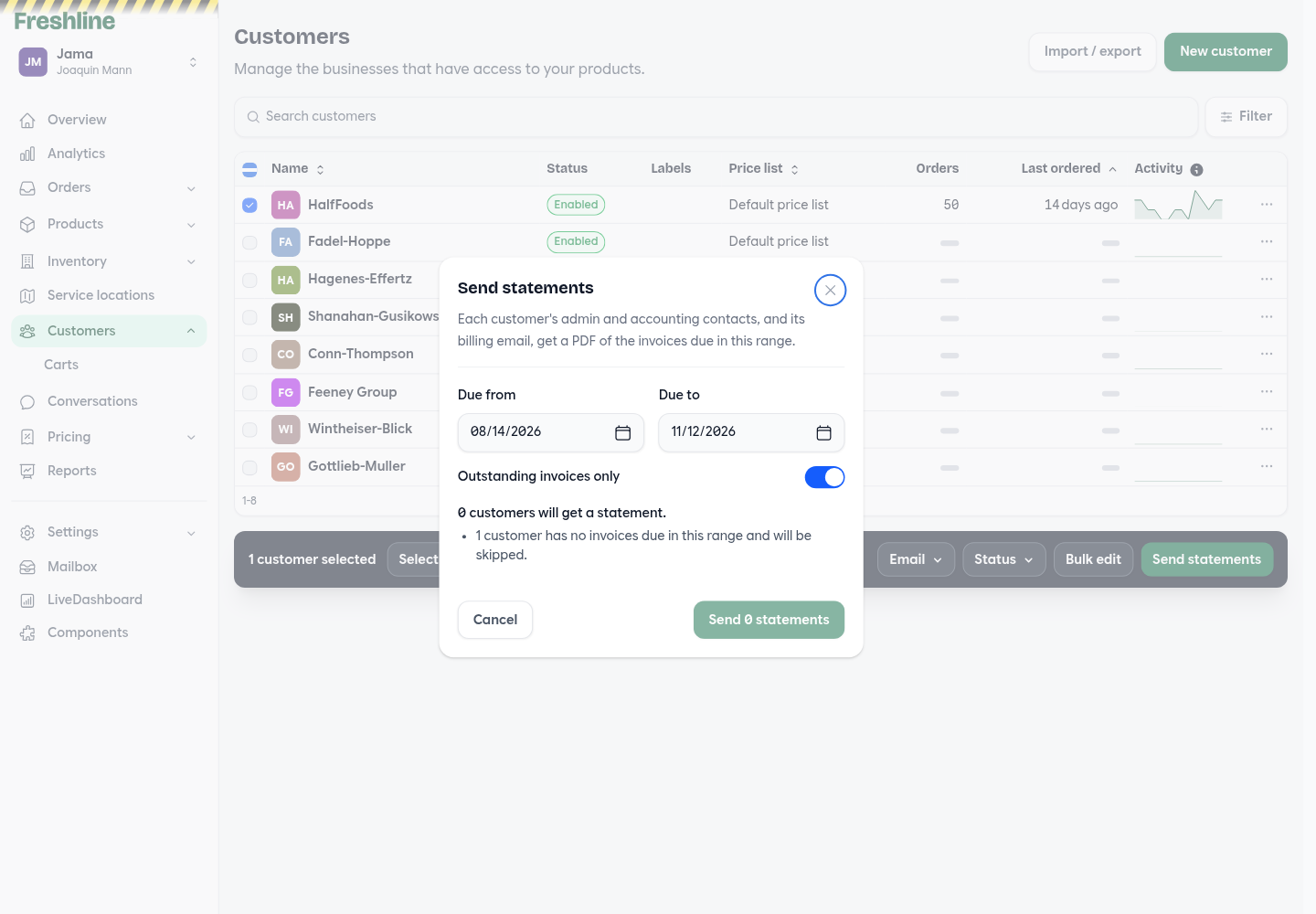Screen dimensions: 1316x914
Task: Close the Send statements dialog
Action: click(830, 291)
